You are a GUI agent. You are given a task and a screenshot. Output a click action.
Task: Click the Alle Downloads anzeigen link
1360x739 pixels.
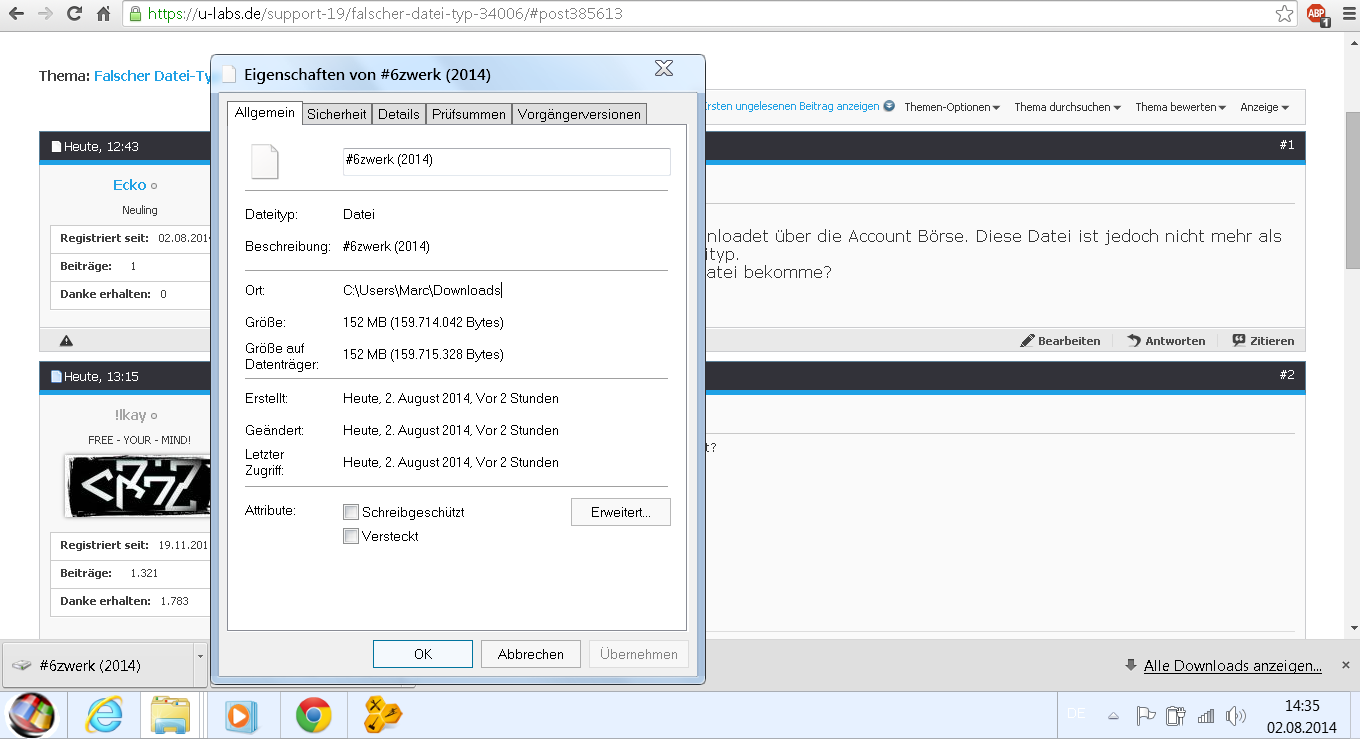tap(1232, 666)
